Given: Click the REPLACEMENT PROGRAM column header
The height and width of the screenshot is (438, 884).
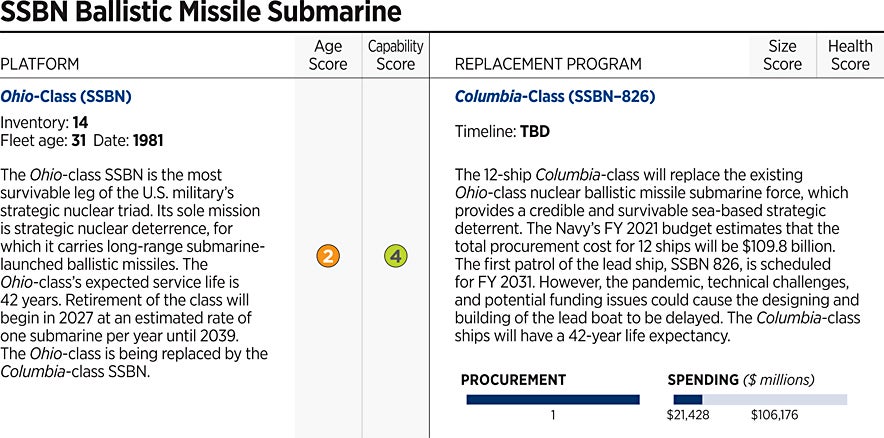Looking at the screenshot, I should (x=548, y=64).
